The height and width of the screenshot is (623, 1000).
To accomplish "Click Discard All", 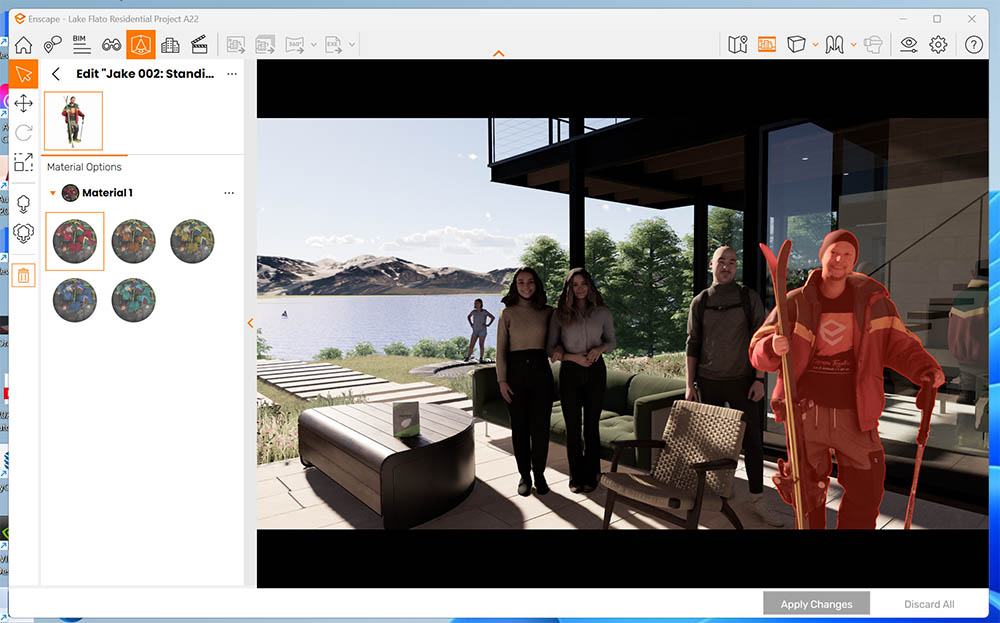I will coord(929,604).
